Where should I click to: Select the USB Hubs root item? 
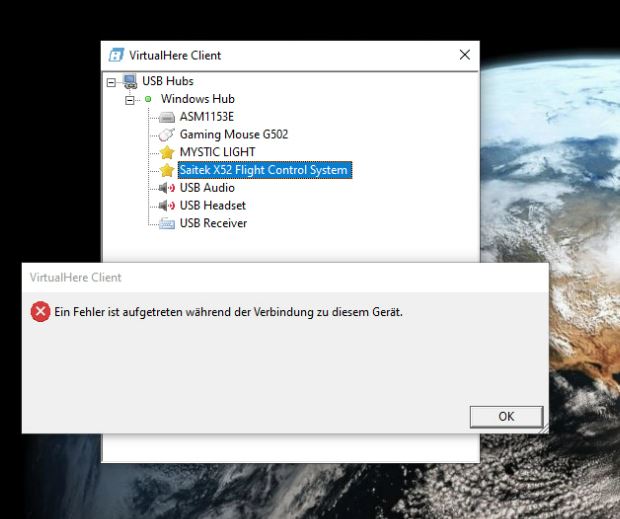(x=168, y=81)
